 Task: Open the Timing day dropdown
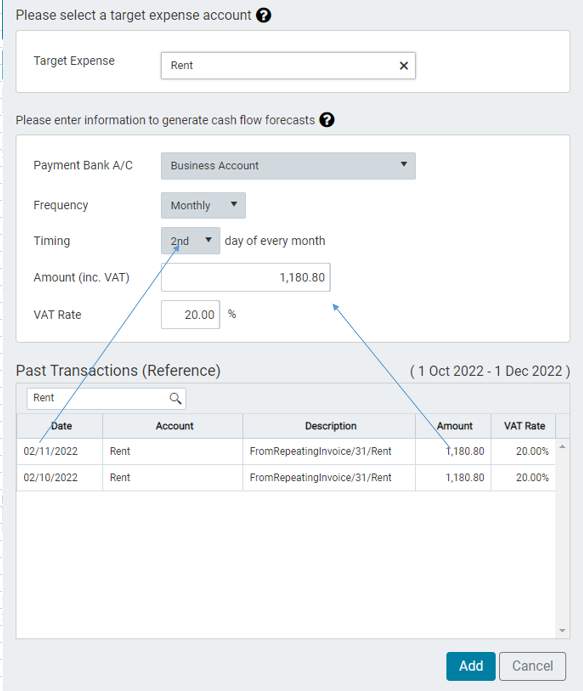pyautogui.click(x=190, y=241)
